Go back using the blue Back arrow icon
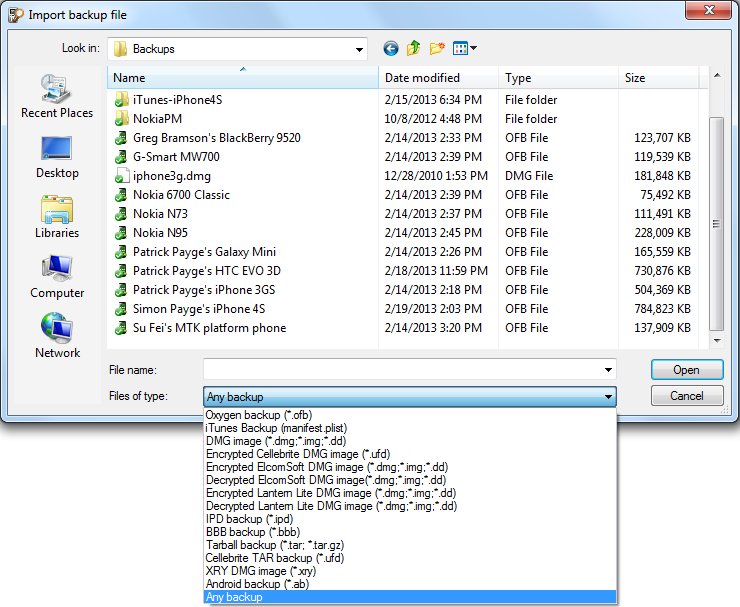Viewport: 740px width, 607px height. (x=391, y=48)
